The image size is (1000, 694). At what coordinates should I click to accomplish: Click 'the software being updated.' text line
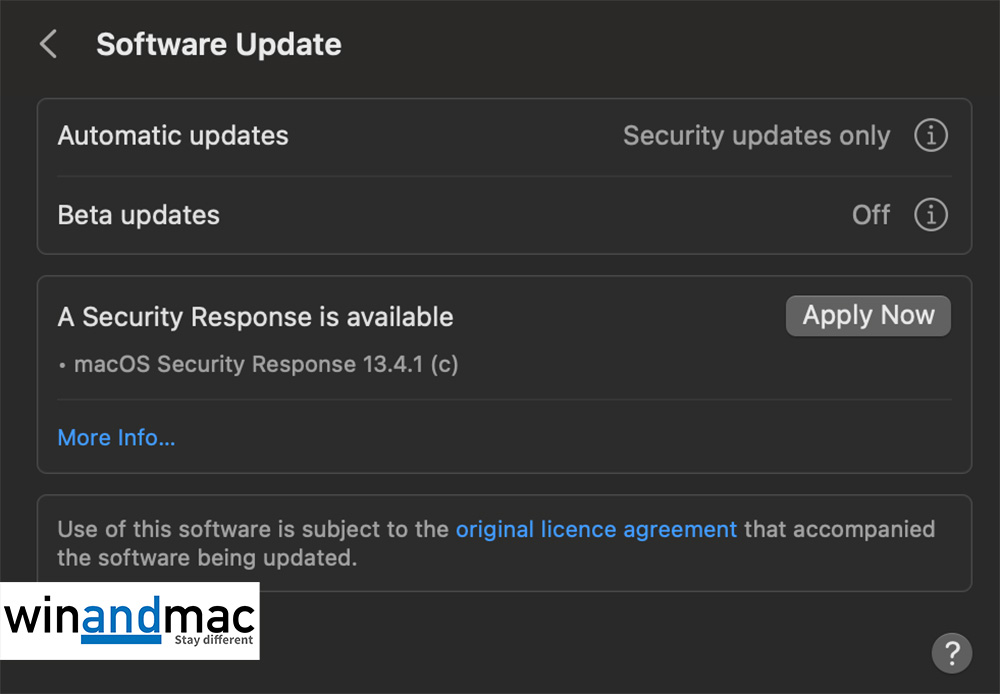(206, 557)
